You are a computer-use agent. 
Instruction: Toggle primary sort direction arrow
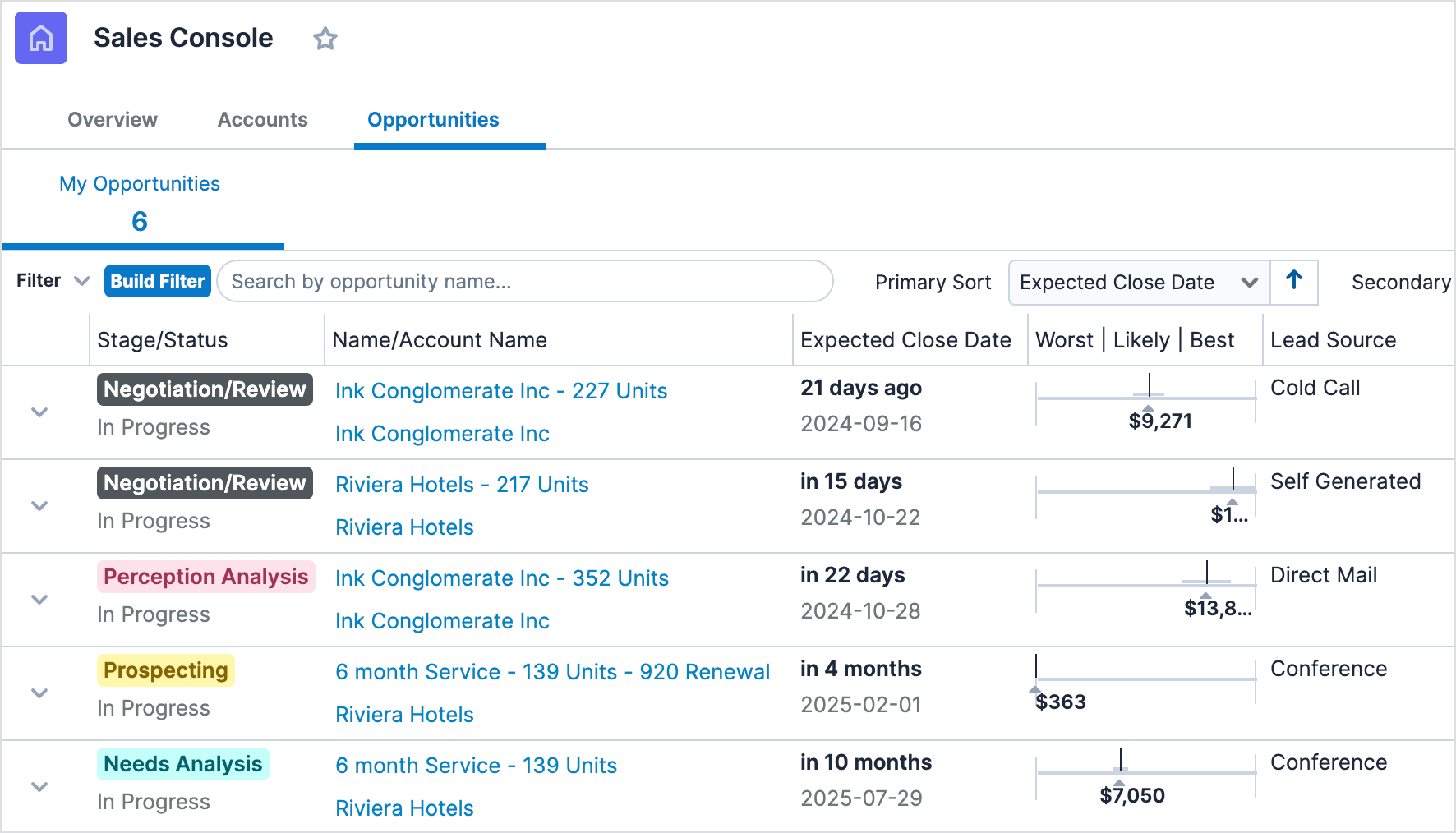pos(1294,282)
